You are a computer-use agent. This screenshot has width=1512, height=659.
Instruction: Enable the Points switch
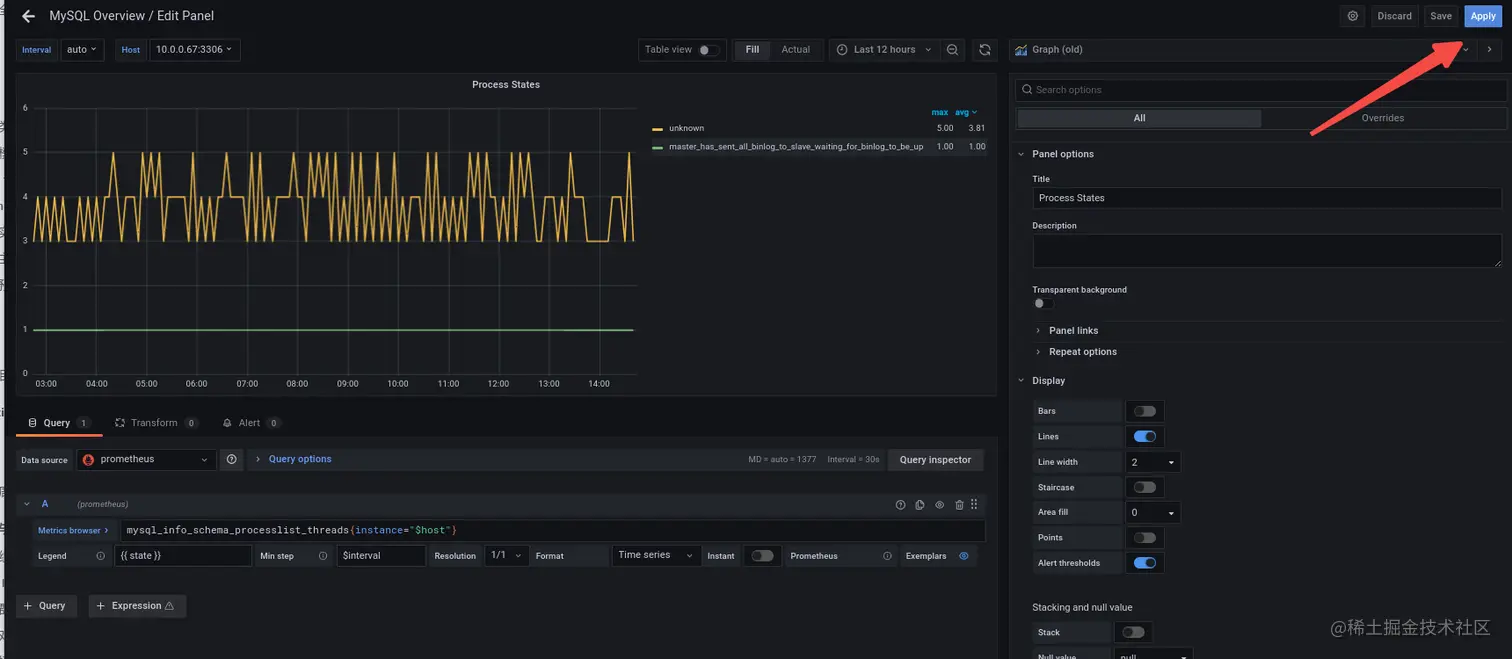click(1145, 538)
